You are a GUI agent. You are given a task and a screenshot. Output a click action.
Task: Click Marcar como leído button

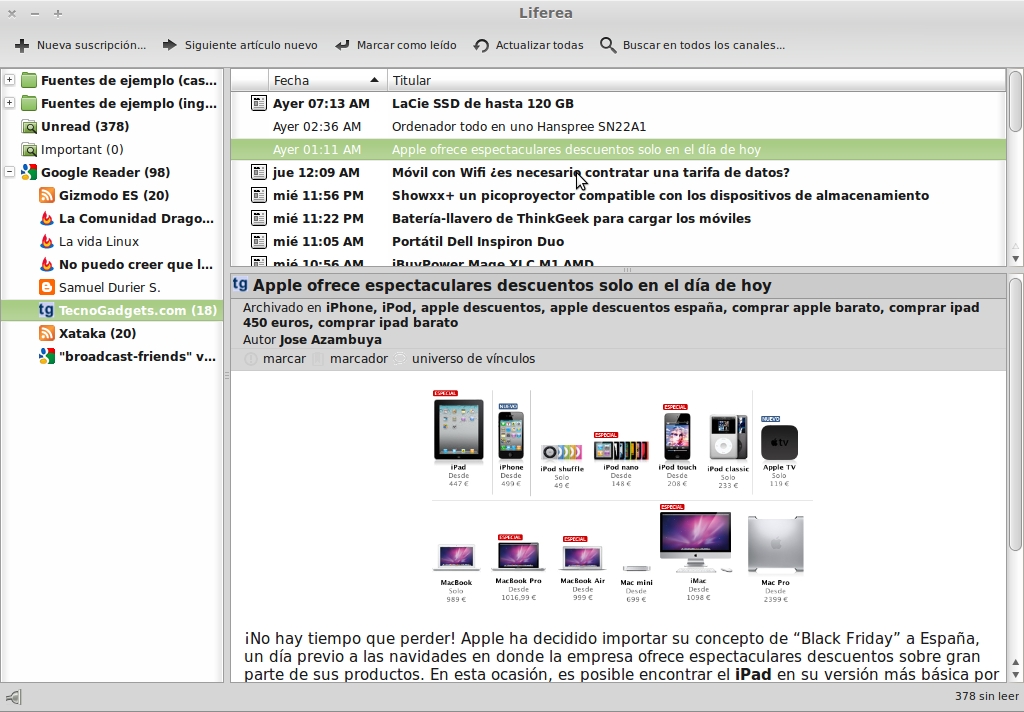pyautogui.click(x=396, y=45)
